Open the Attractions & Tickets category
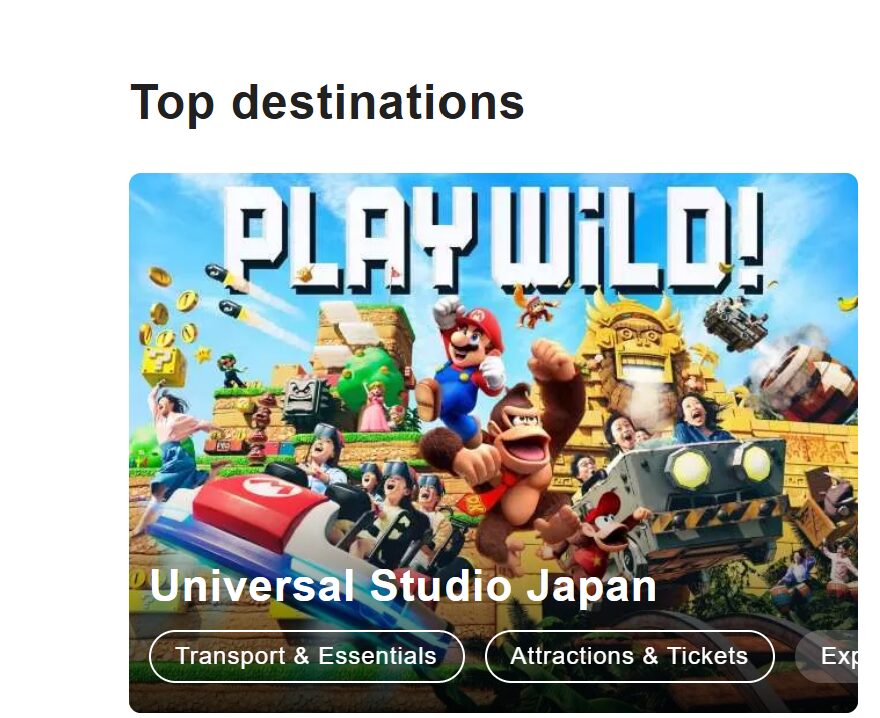 [629, 656]
